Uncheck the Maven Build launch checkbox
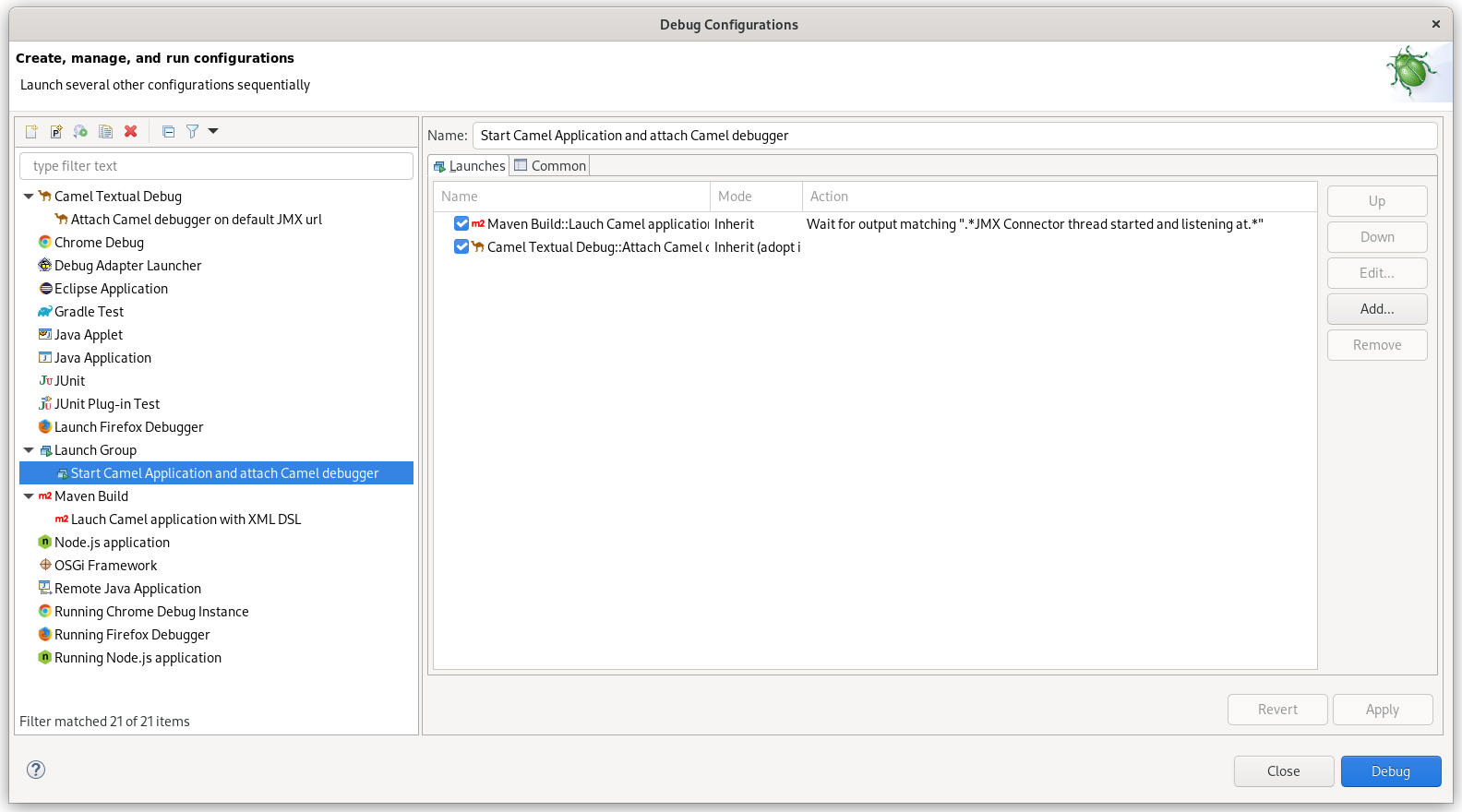The height and width of the screenshot is (812, 1462). pos(461,224)
